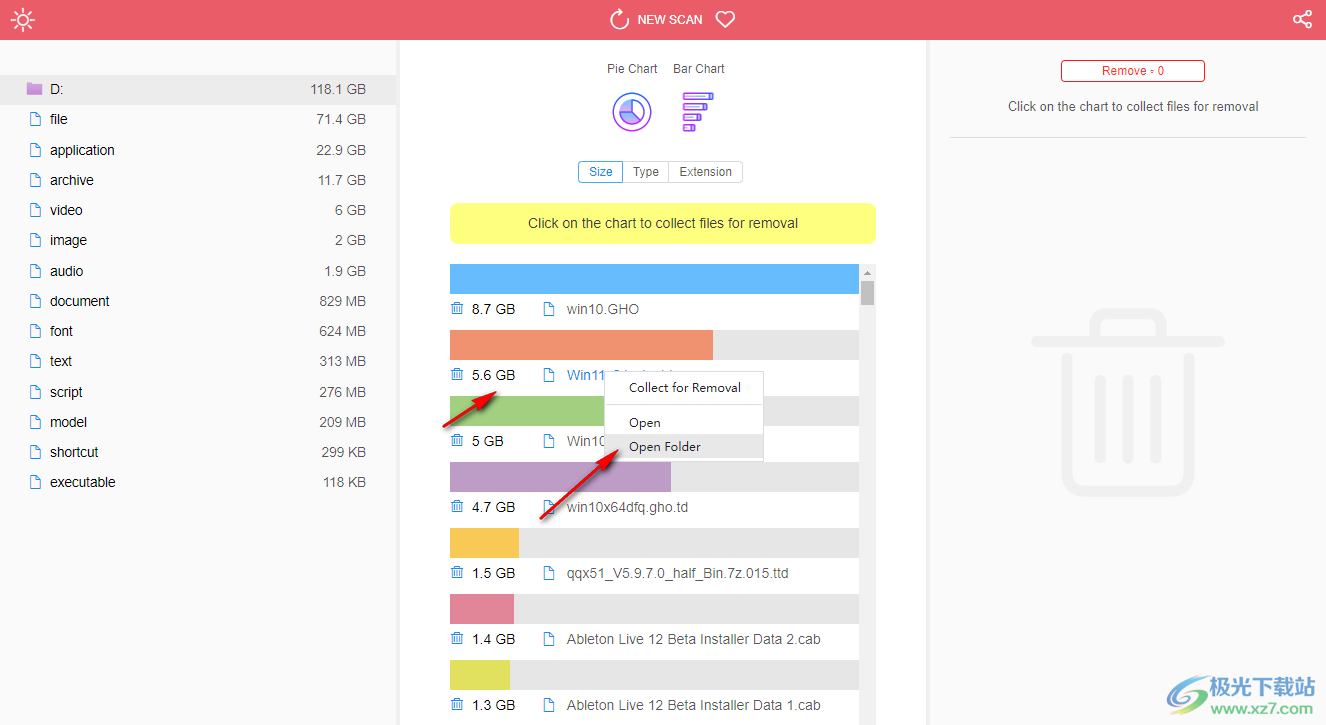The height and width of the screenshot is (725, 1326).
Task: Select the Bar Chart icon
Action: (x=698, y=111)
